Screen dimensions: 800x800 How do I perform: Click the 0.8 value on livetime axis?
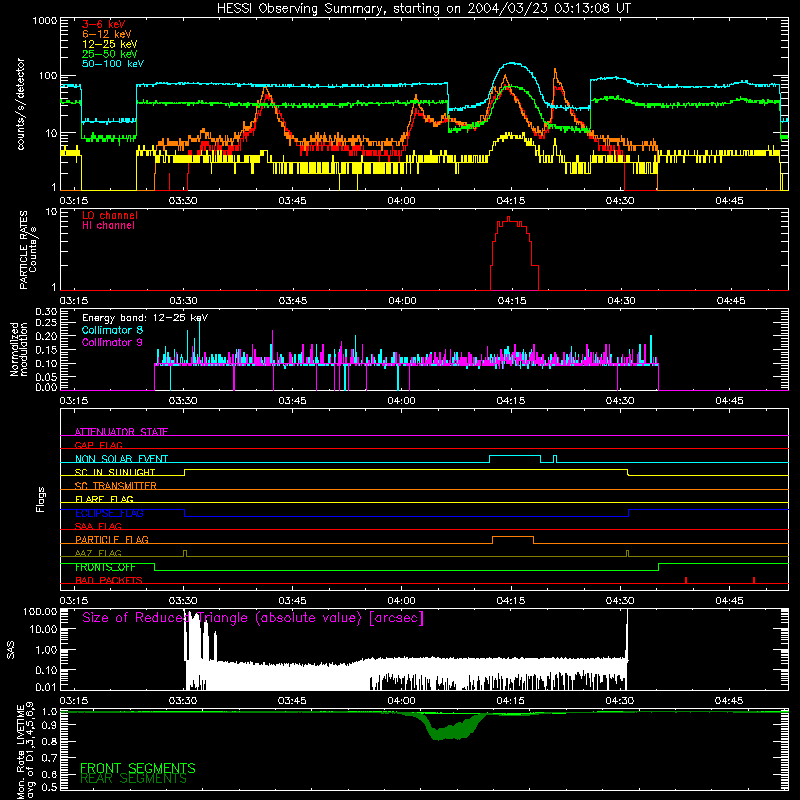pos(49,742)
